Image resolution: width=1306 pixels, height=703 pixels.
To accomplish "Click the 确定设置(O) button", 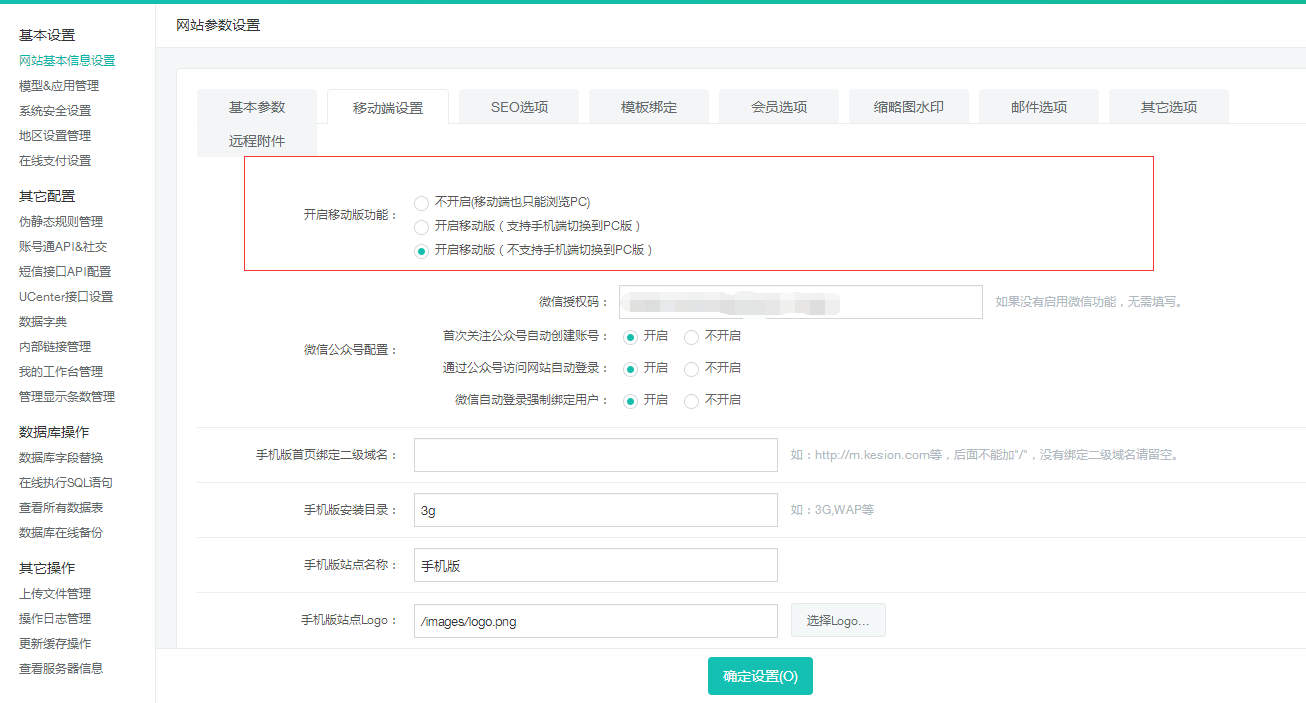I will [x=760, y=676].
